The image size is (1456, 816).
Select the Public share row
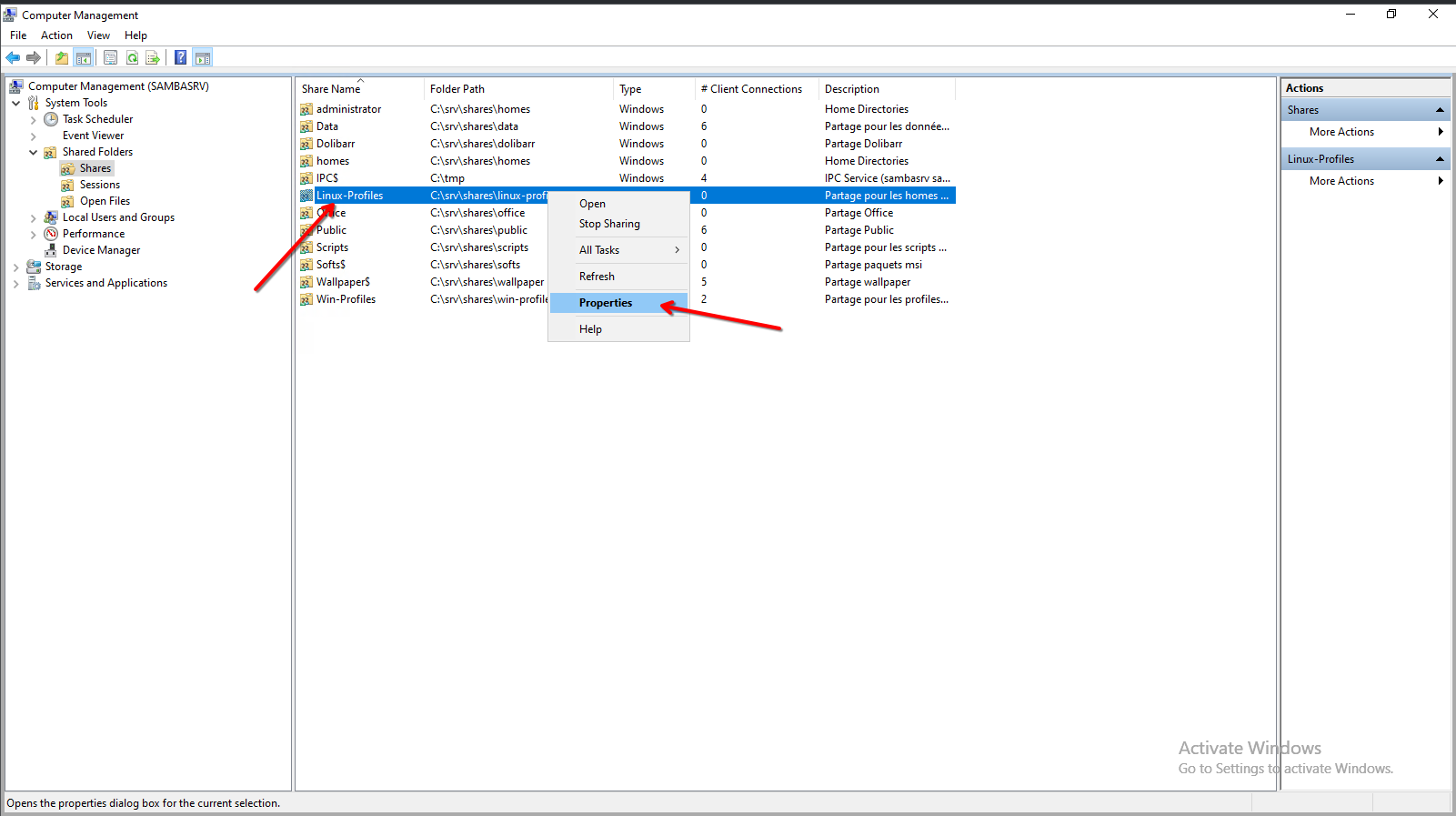click(627, 230)
